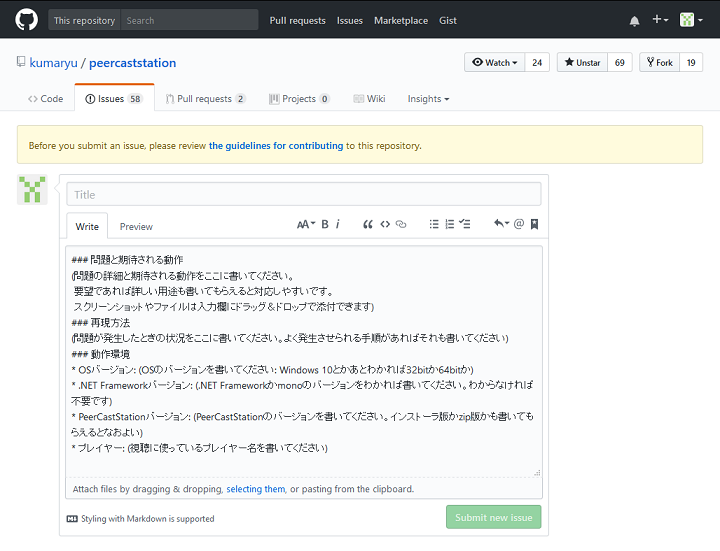Insert a quote block

pyautogui.click(x=368, y=224)
